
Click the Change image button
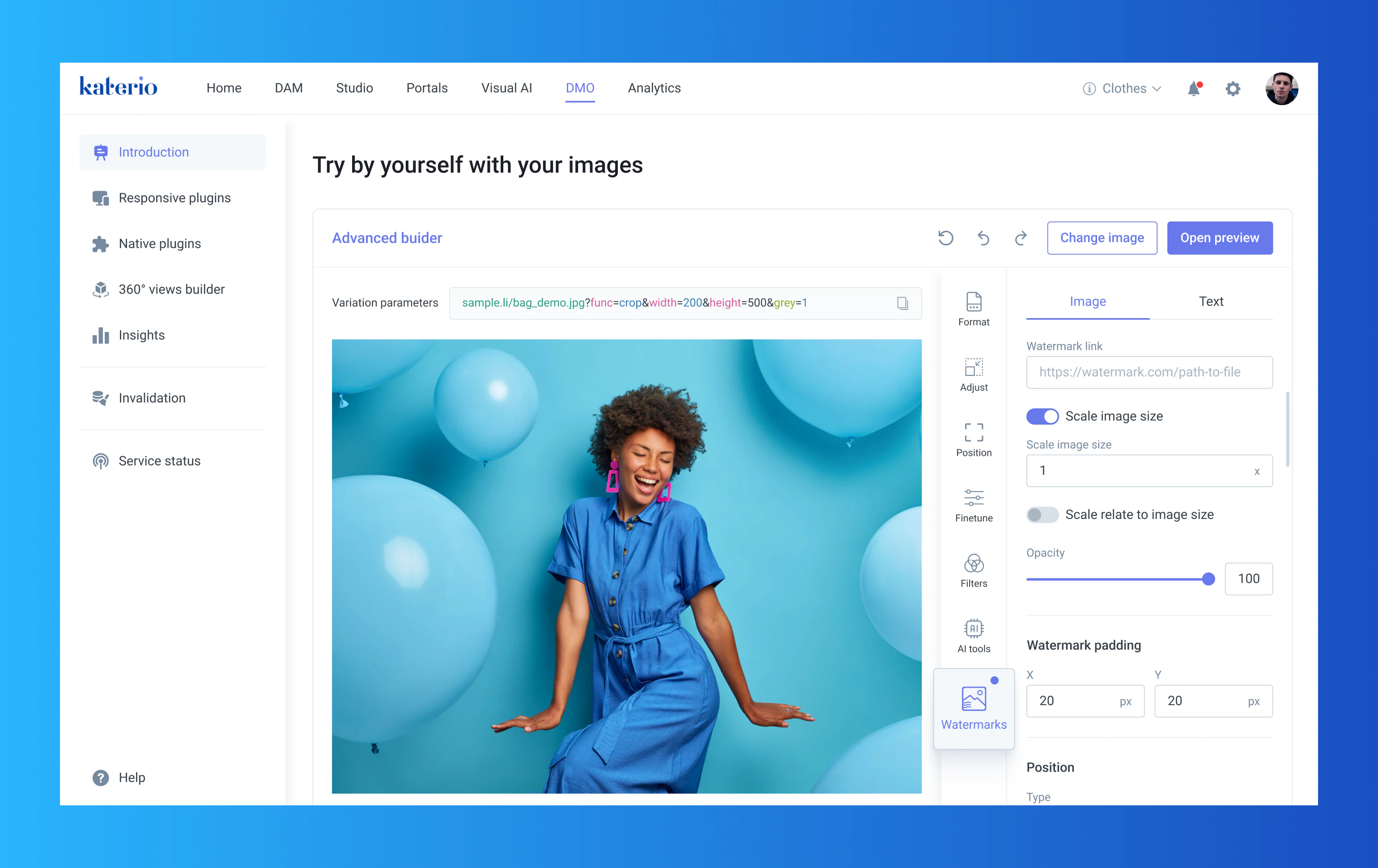[x=1102, y=238]
